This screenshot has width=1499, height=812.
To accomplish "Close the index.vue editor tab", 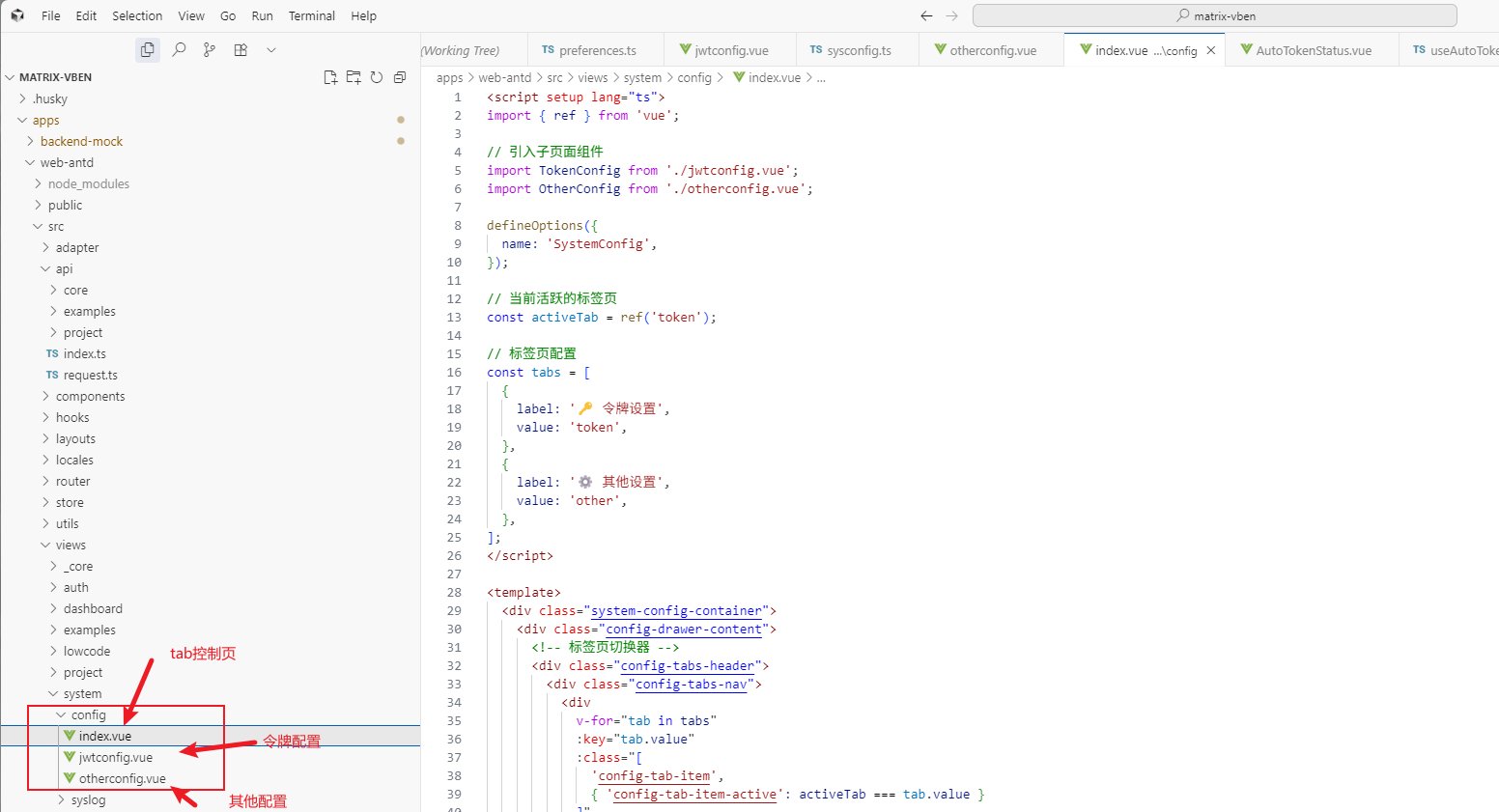I will coord(1212,49).
